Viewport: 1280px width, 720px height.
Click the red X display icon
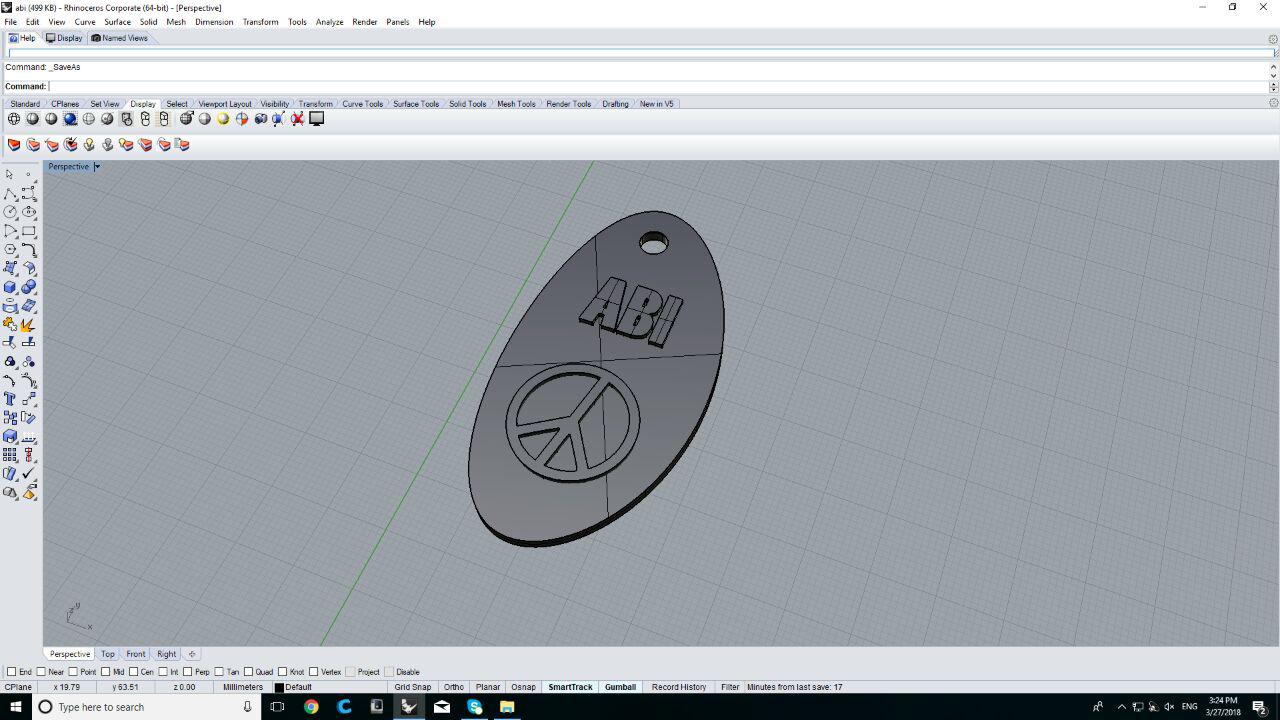(x=298, y=119)
